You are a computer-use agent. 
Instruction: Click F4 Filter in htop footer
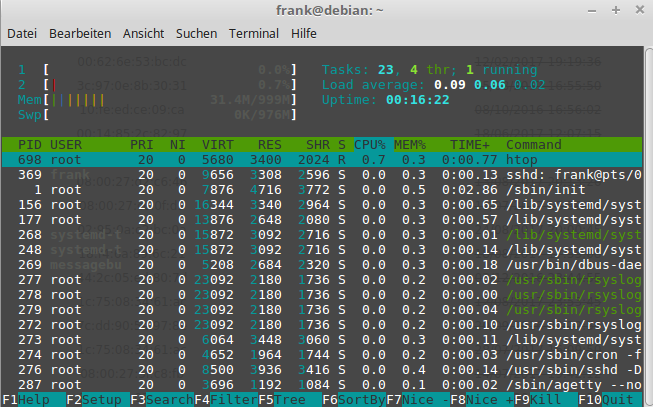pyautogui.click(x=226, y=400)
